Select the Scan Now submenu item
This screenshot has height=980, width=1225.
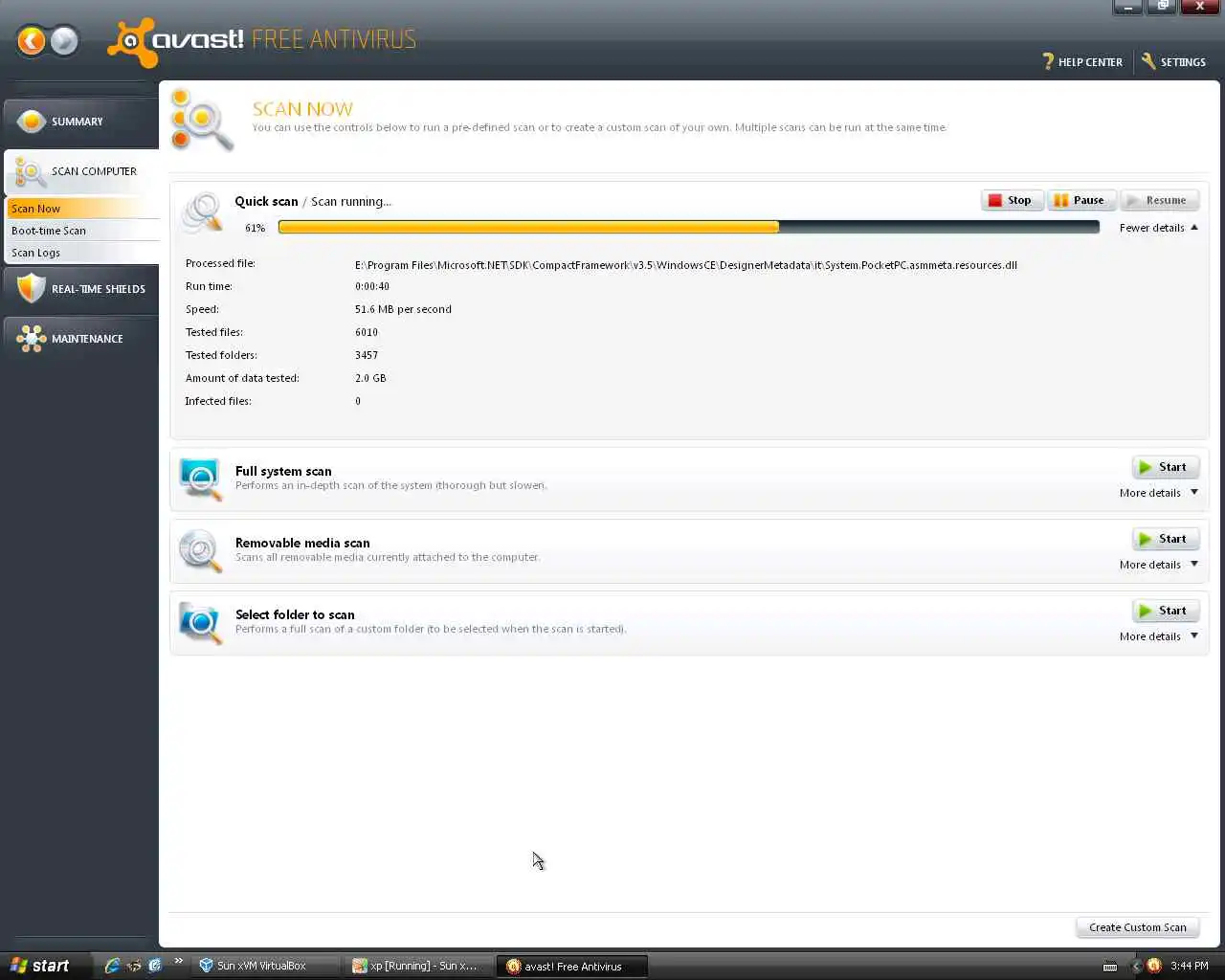(83, 209)
